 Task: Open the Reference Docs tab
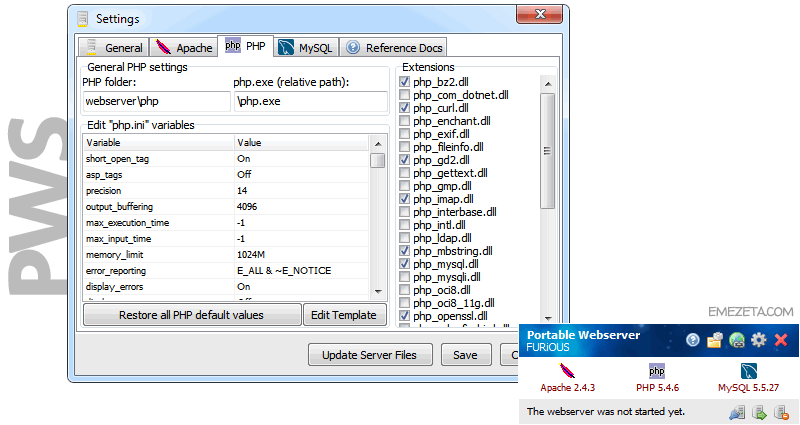tap(393, 47)
